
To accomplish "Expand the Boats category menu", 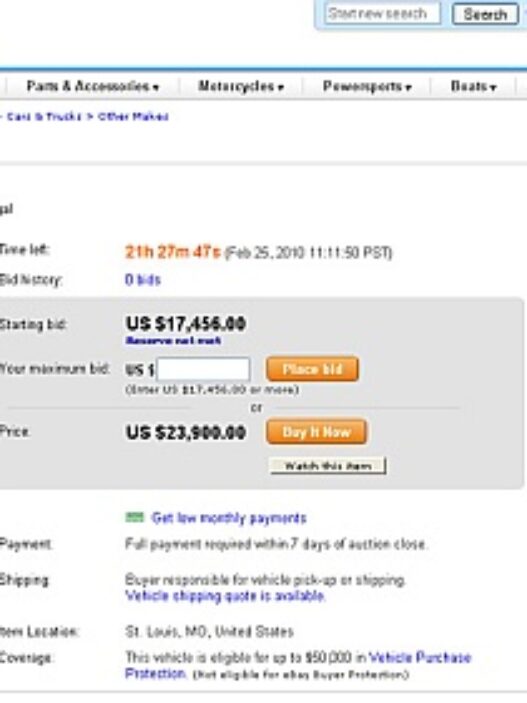I will pyautogui.click(x=473, y=86).
